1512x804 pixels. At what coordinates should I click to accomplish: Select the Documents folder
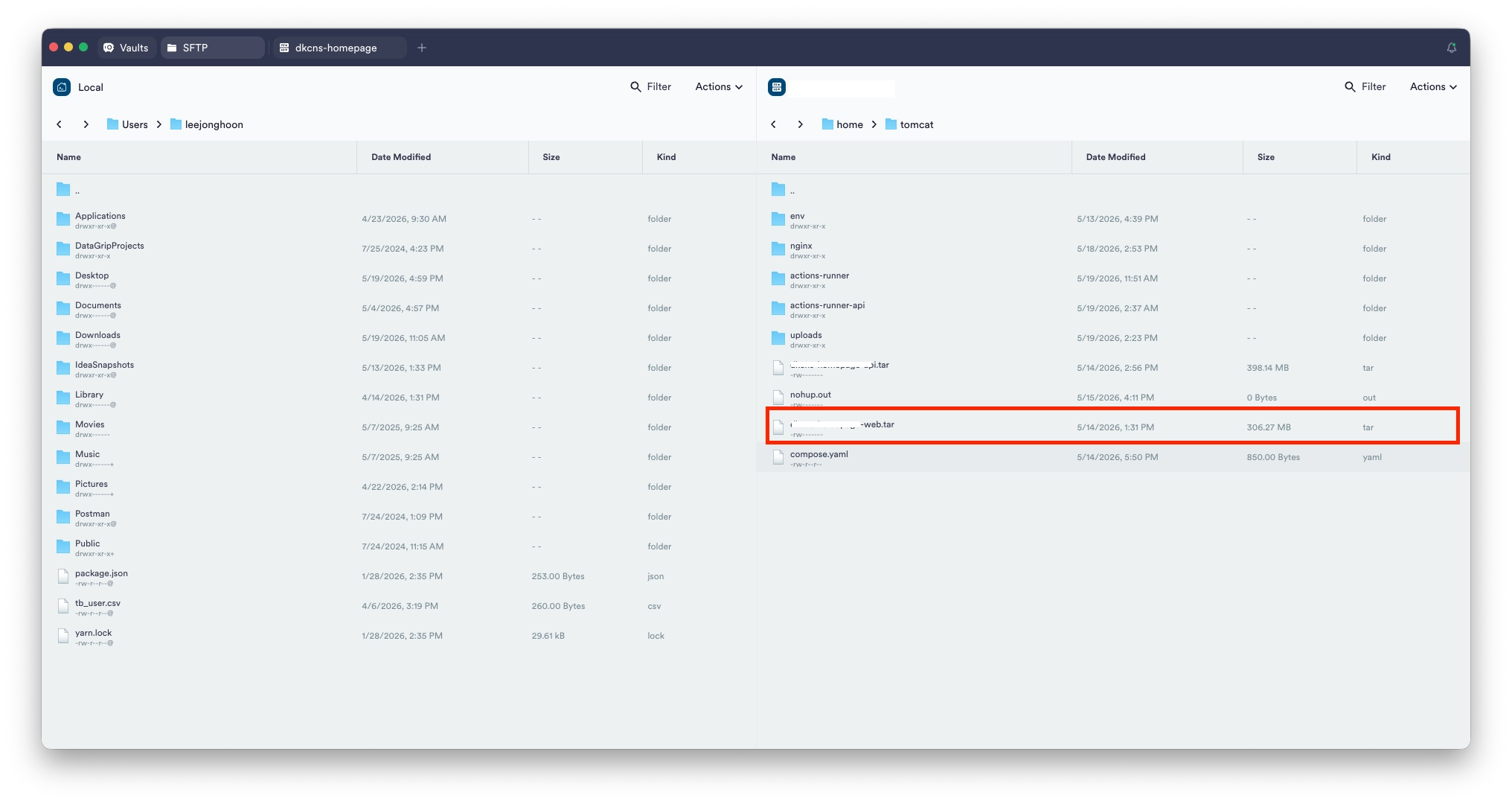coord(399,308)
